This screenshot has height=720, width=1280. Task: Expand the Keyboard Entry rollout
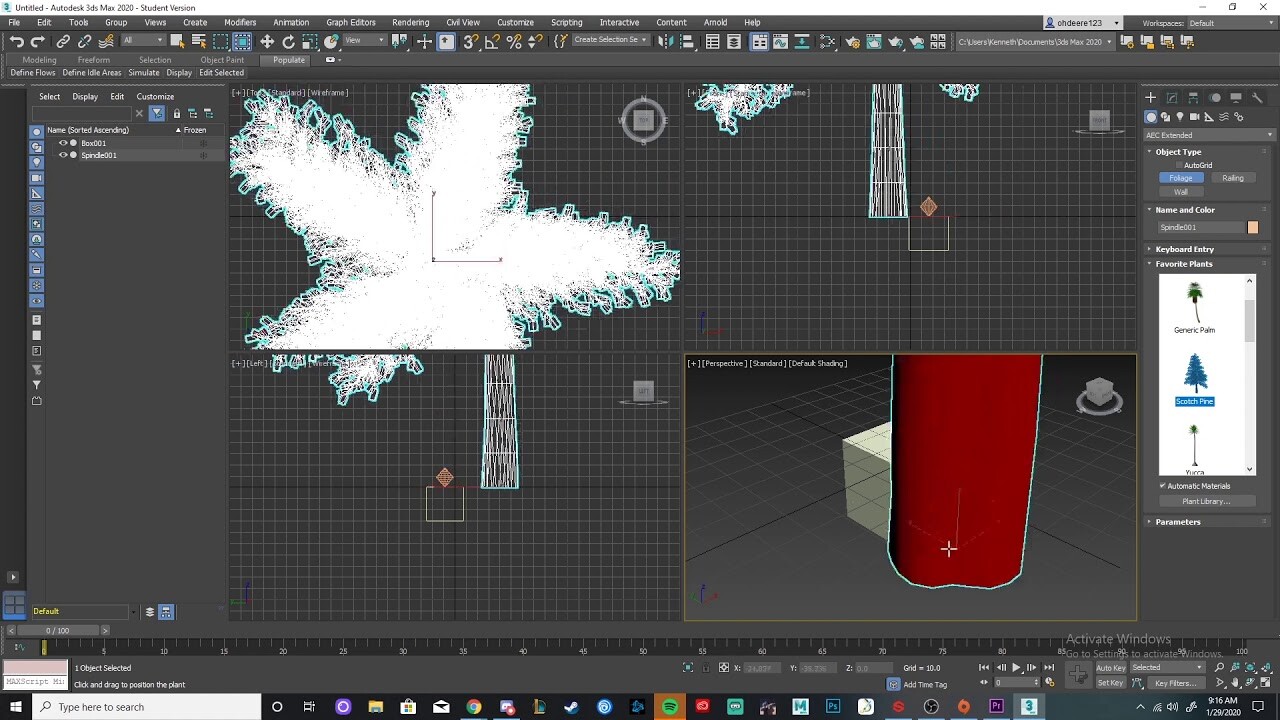[x=1184, y=249]
